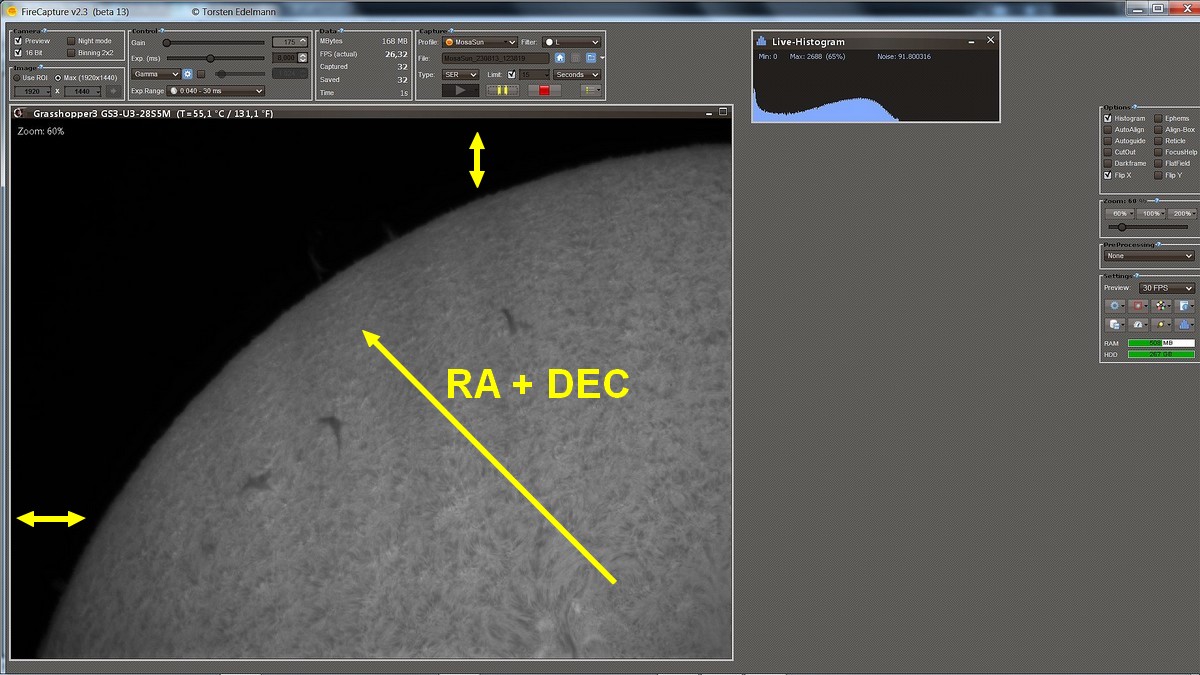The image size is (1200, 675).
Task: Start capture with the play button
Action: (461, 90)
